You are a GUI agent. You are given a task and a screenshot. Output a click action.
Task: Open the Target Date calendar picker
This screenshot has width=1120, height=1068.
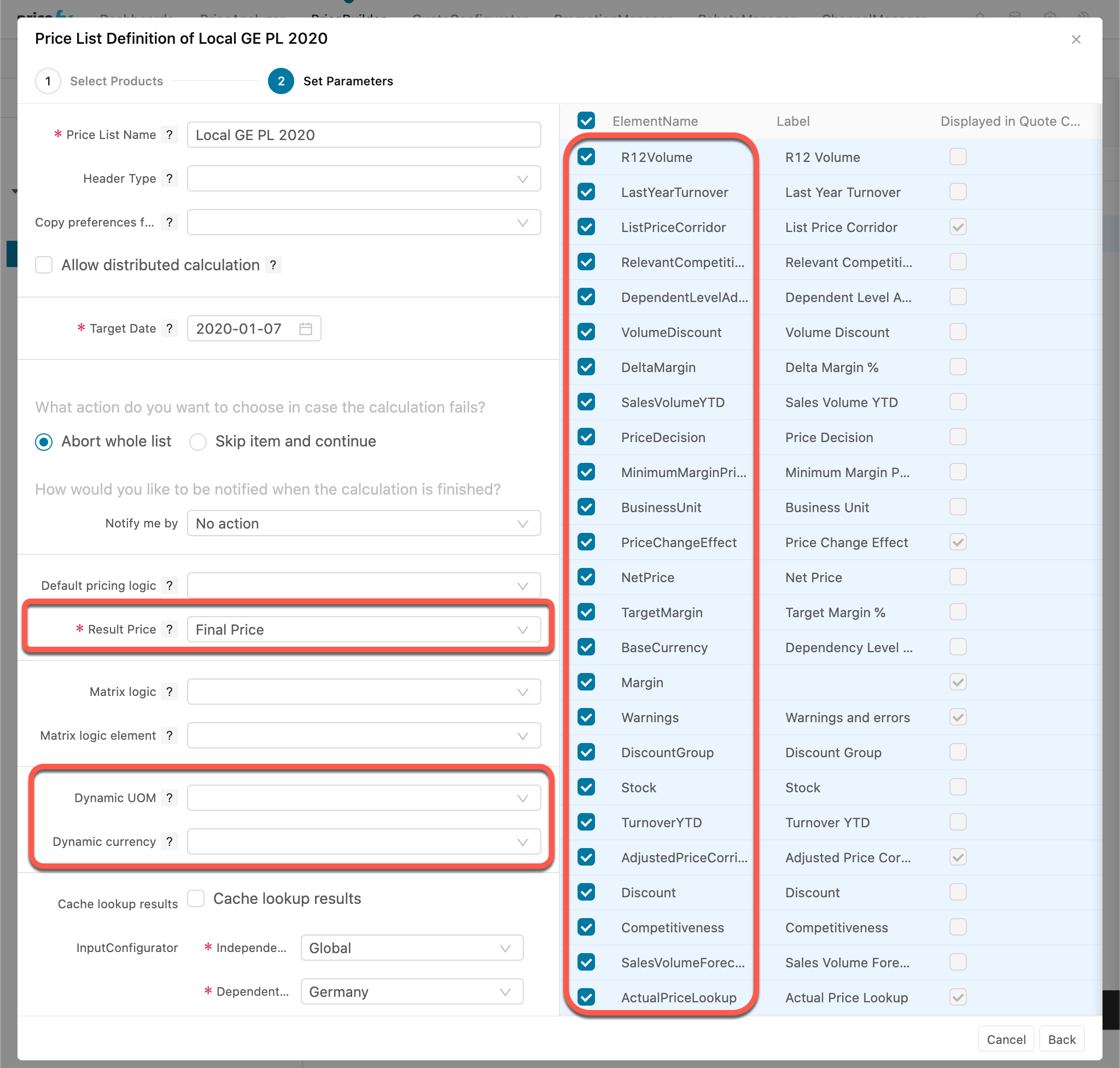[x=306, y=328]
